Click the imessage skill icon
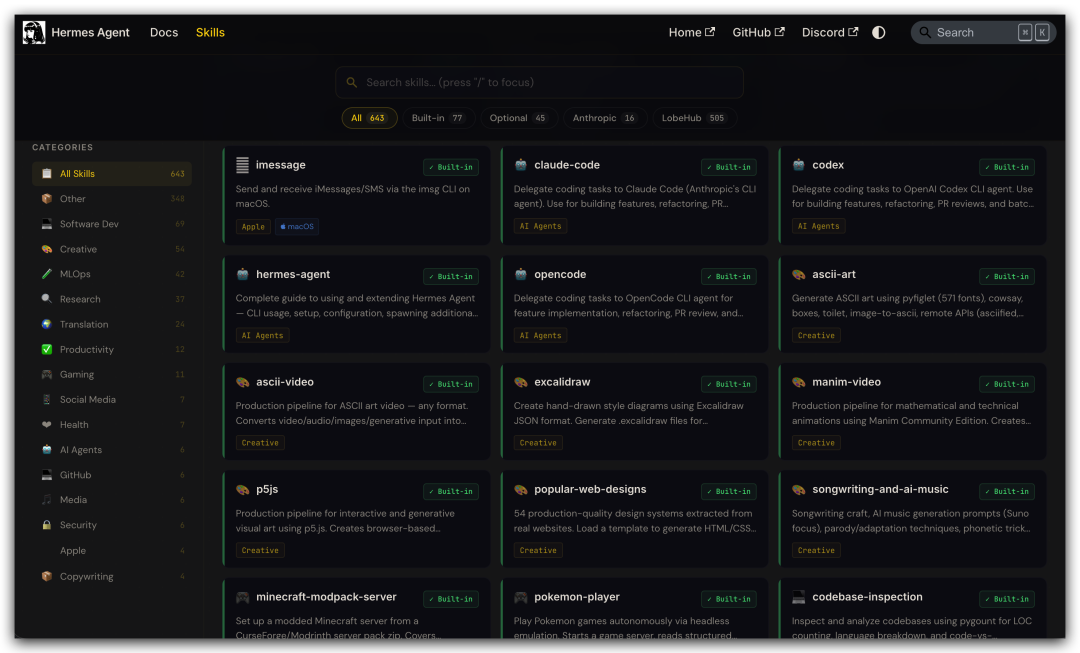The height and width of the screenshot is (653, 1080). pyautogui.click(x=243, y=165)
